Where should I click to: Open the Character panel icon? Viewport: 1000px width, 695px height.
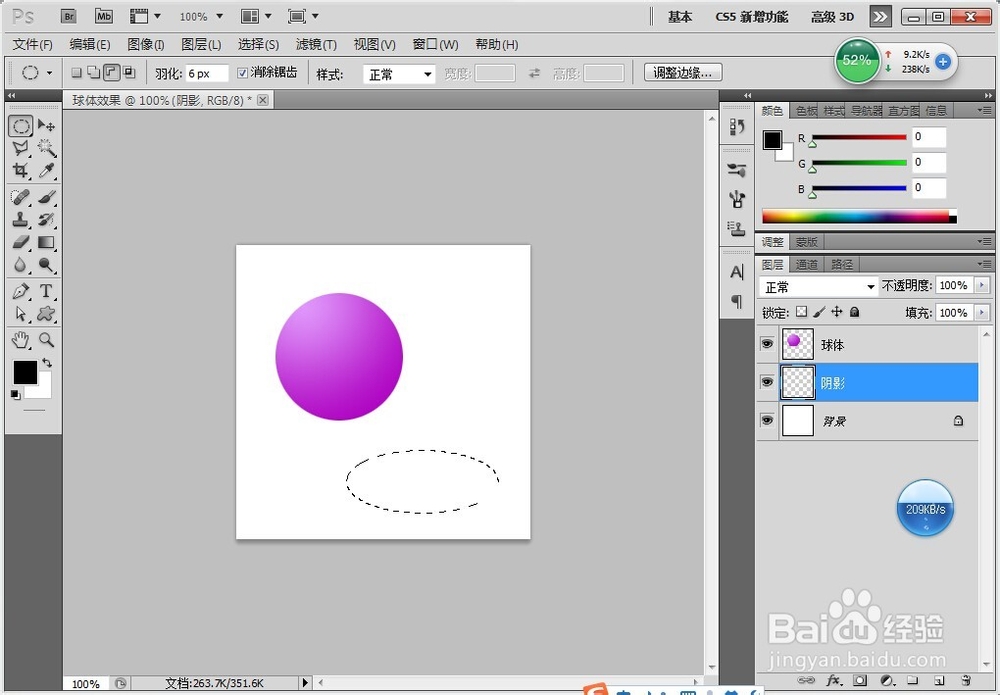[737, 273]
